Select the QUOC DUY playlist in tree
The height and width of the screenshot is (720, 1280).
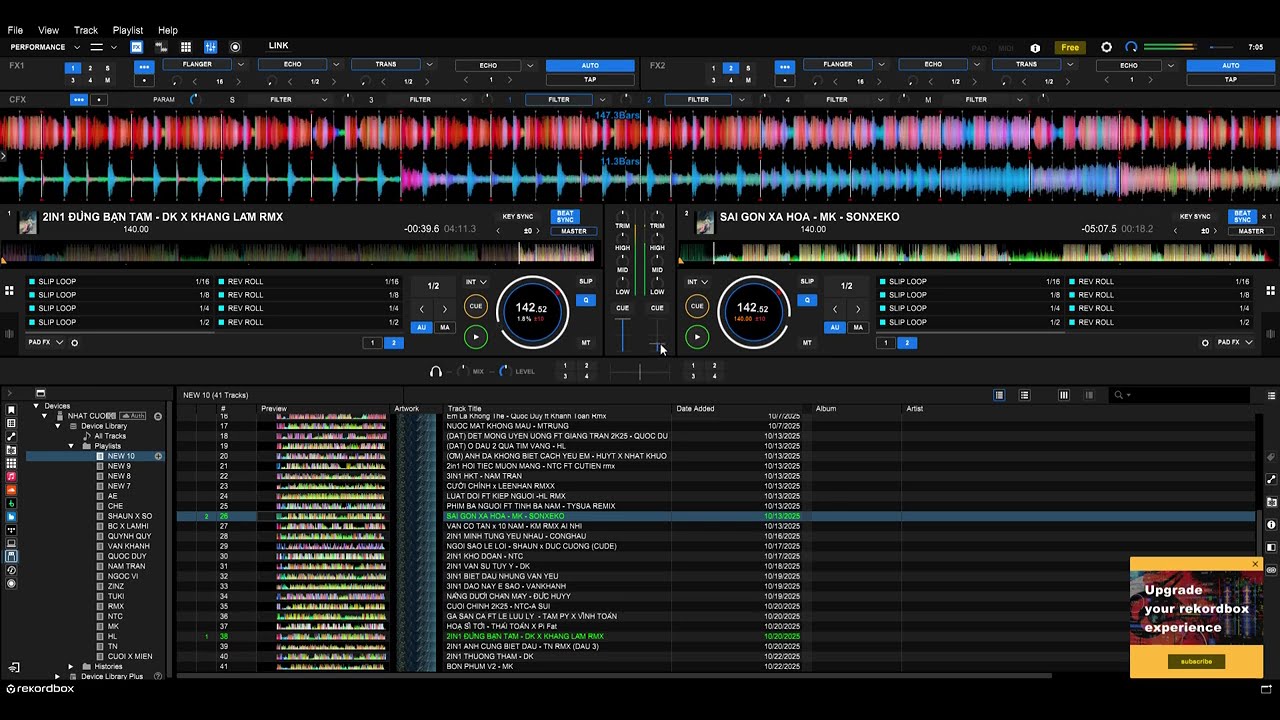[126, 556]
